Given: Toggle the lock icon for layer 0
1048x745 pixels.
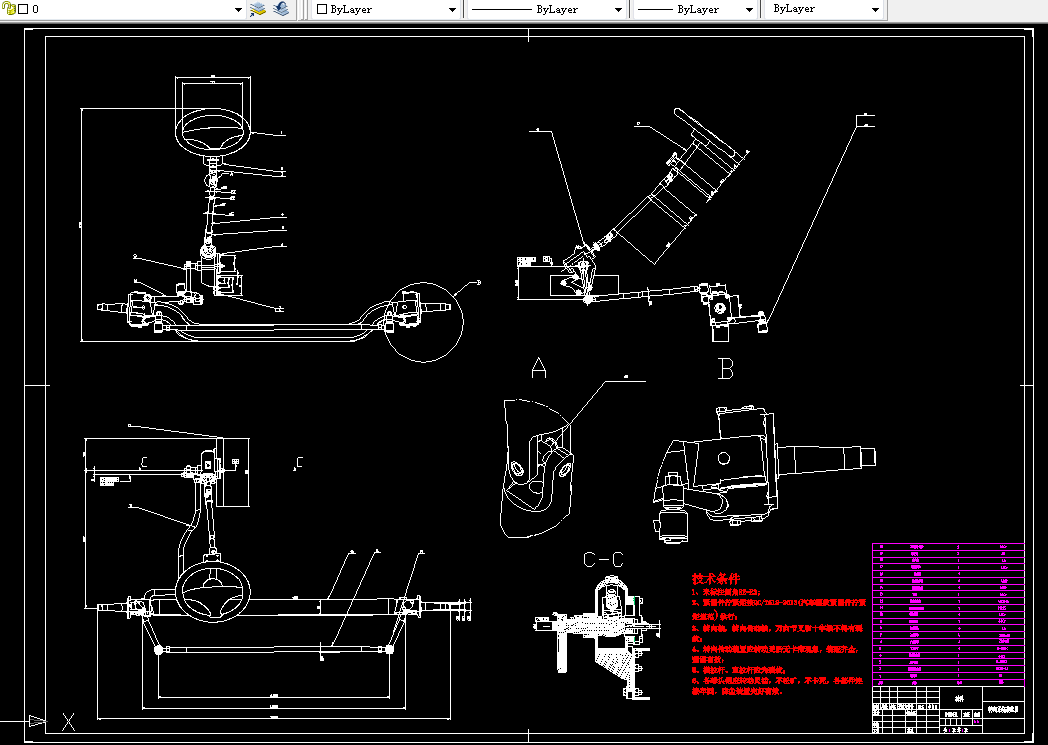Looking at the screenshot, I should (x=9, y=9).
